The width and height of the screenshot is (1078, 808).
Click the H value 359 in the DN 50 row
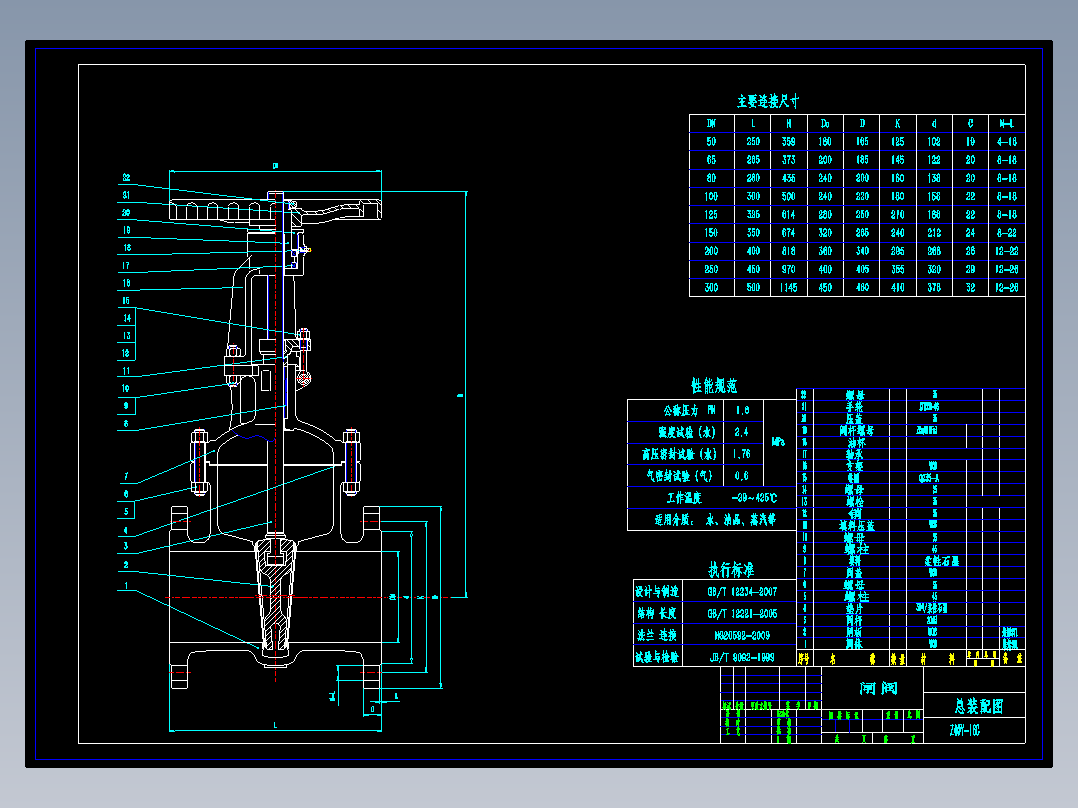788,142
